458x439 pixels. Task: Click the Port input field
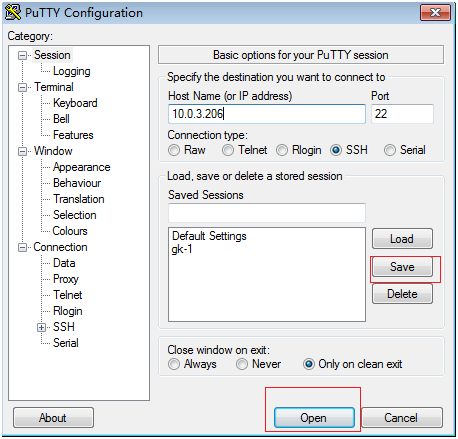pyautogui.click(x=402, y=114)
